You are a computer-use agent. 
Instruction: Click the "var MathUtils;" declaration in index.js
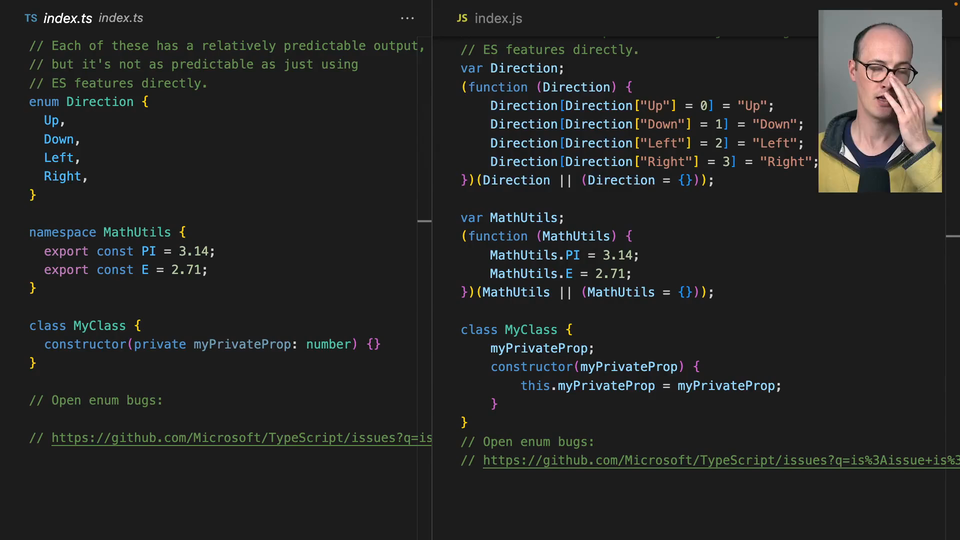tap(512, 218)
